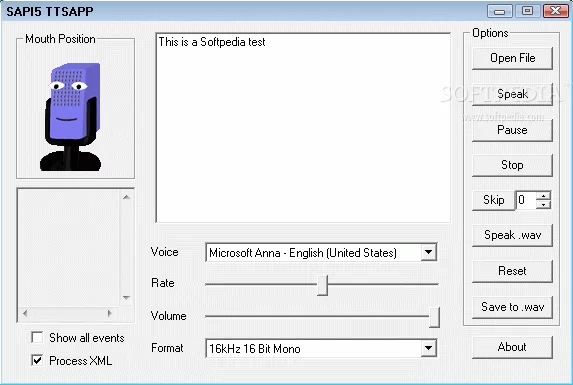The width and height of the screenshot is (573, 385).
Task: Select the Microsoft Anna voice combo box
Action: (321, 252)
